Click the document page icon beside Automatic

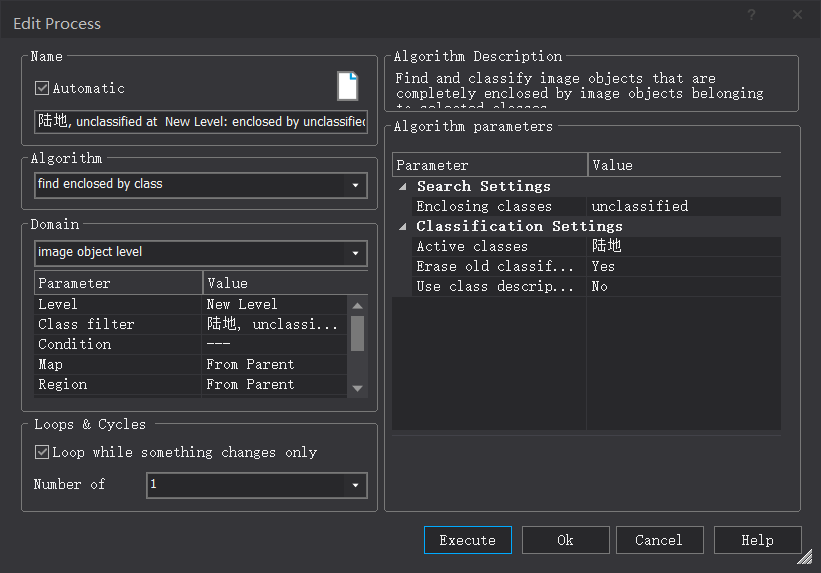pos(347,86)
